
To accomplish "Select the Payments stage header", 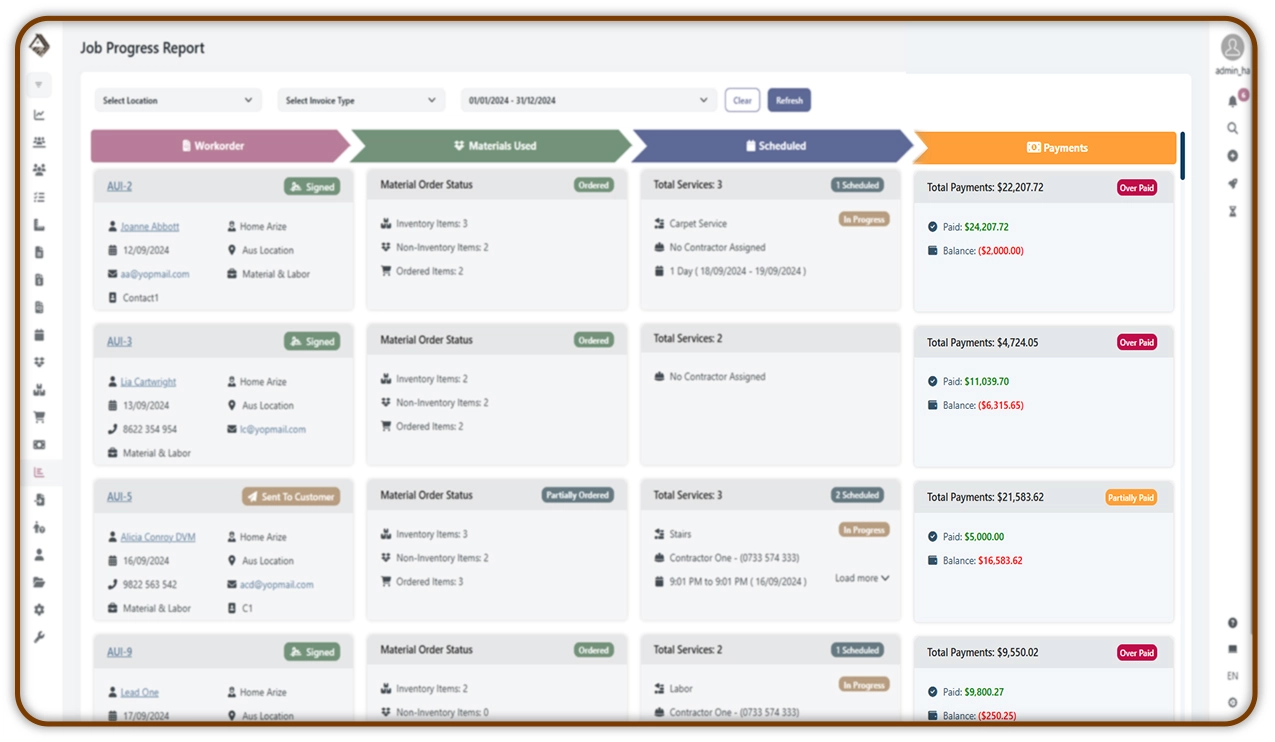I will click(1046, 147).
